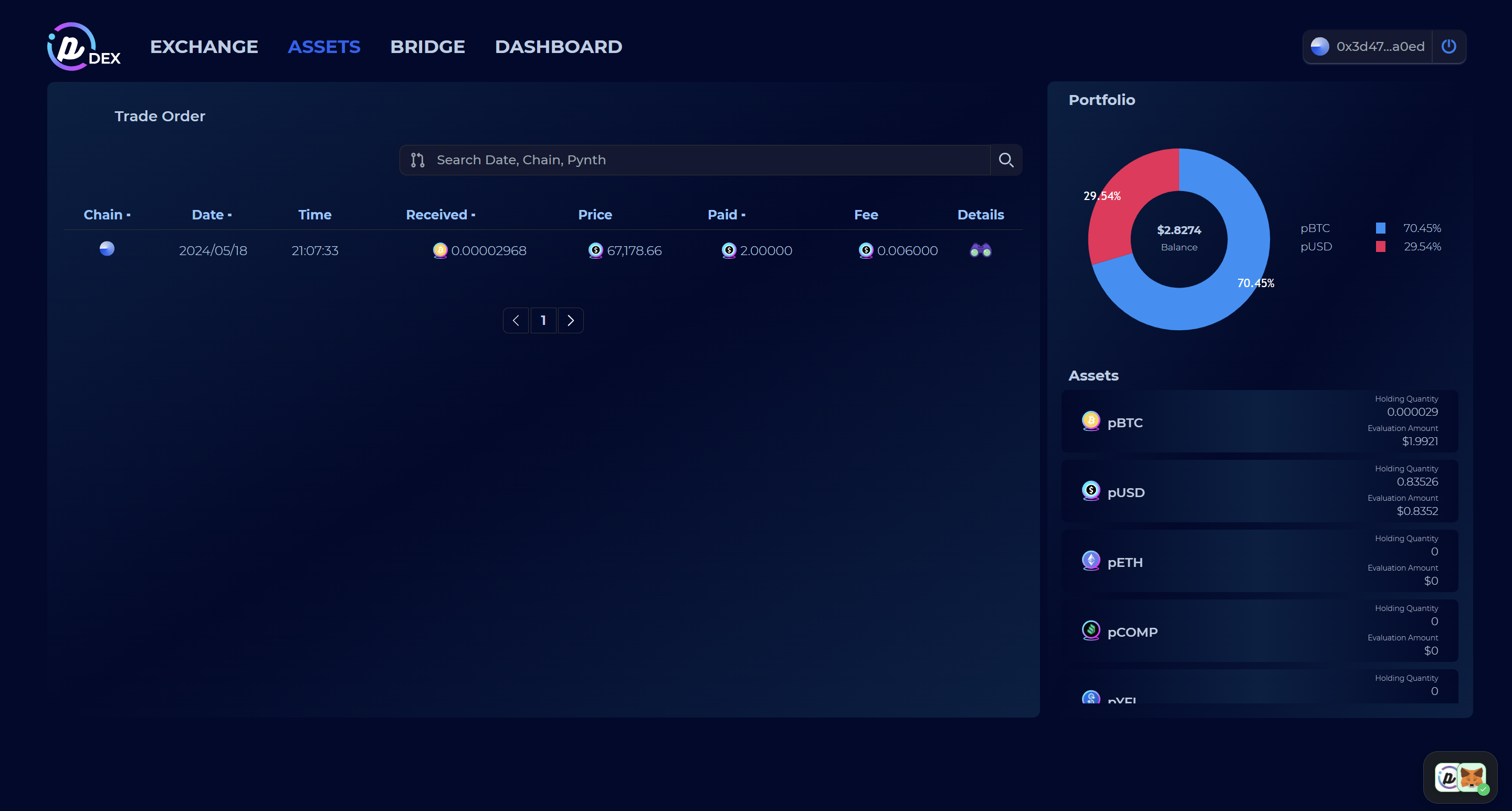Click the power disconnect icon

coord(1448,46)
